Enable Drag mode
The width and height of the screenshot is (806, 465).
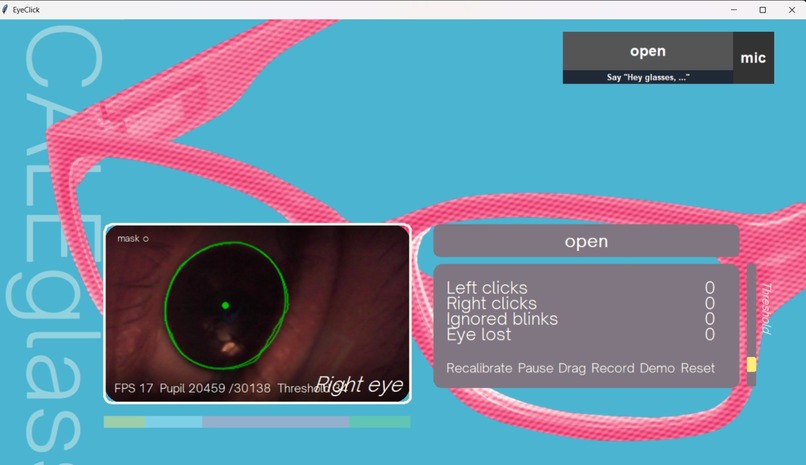click(572, 368)
